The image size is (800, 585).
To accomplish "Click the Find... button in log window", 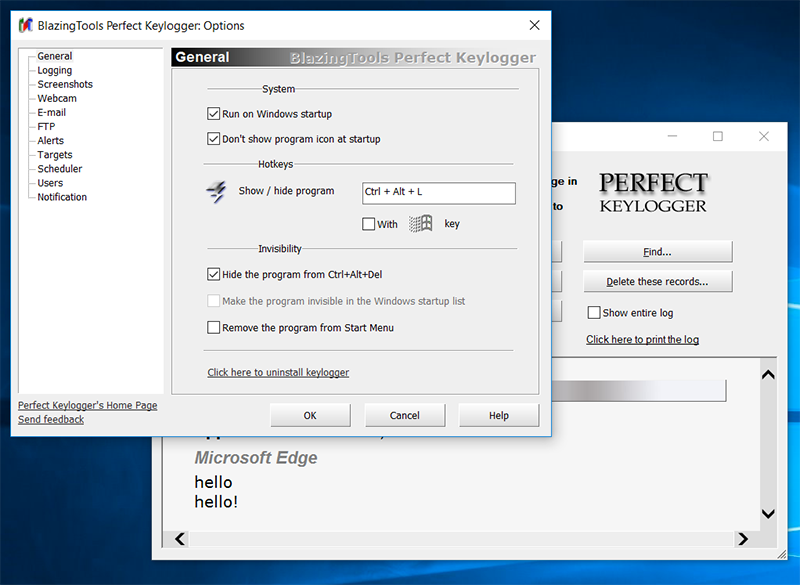I will (658, 251).
